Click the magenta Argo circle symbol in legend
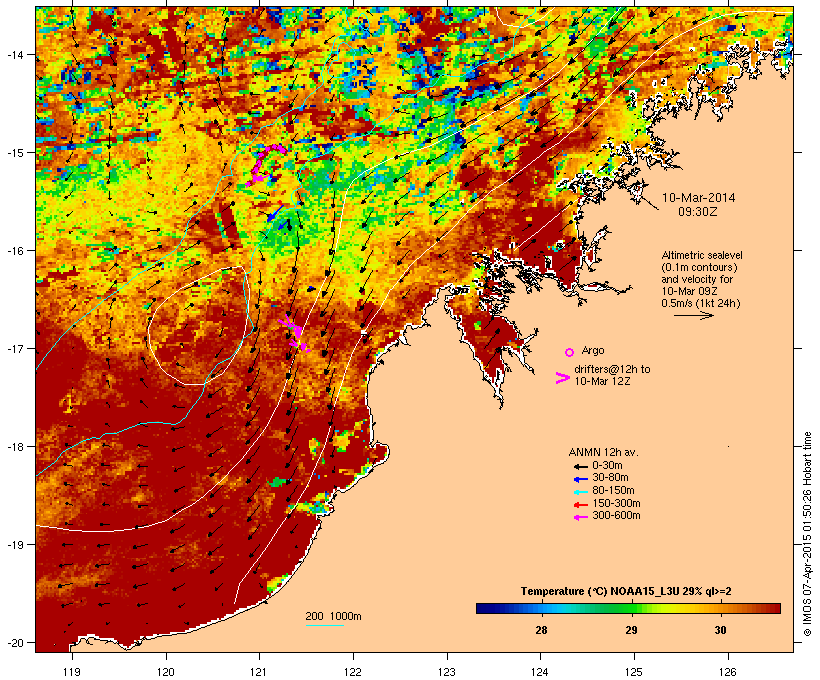Screen dimensions: 820x680 tap(570, 352)
